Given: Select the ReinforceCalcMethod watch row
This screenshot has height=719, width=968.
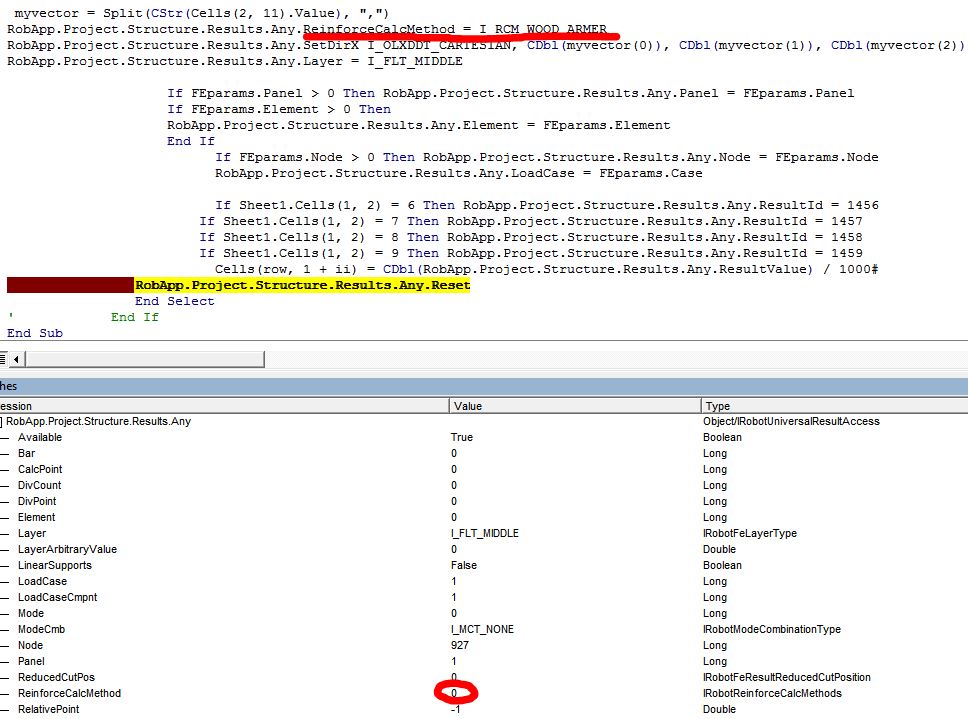Looking at the screenshot, I should pos(484,693).
